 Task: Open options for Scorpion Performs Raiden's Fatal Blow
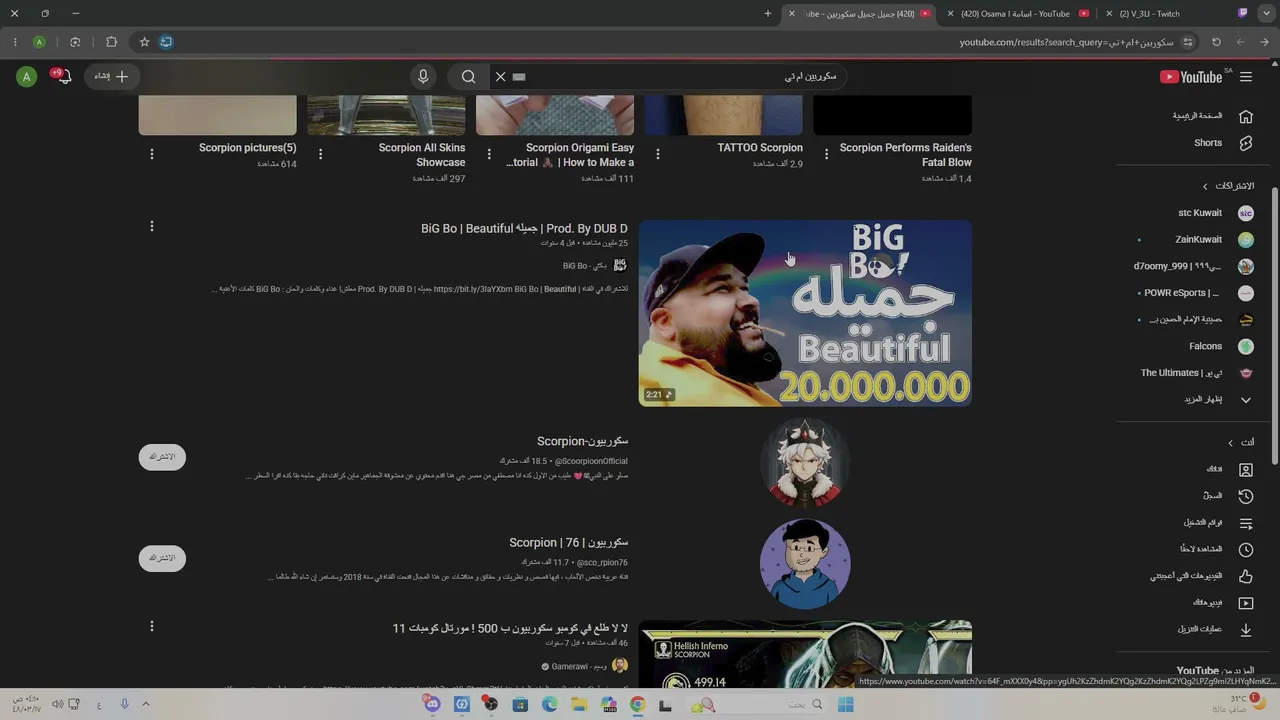[x=826, y=154]
